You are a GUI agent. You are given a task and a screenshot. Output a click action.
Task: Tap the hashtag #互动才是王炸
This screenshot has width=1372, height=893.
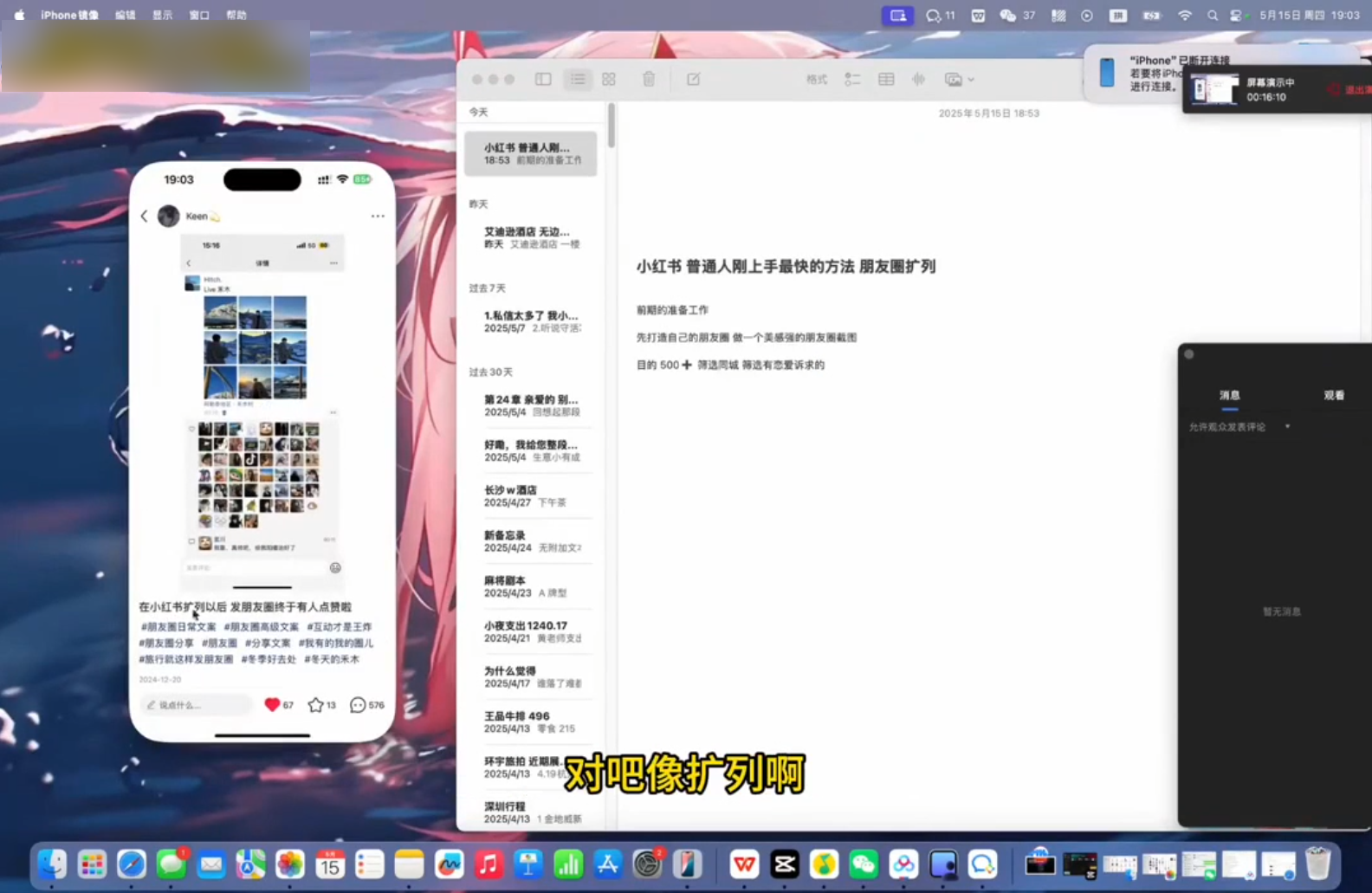pos(339,626)
